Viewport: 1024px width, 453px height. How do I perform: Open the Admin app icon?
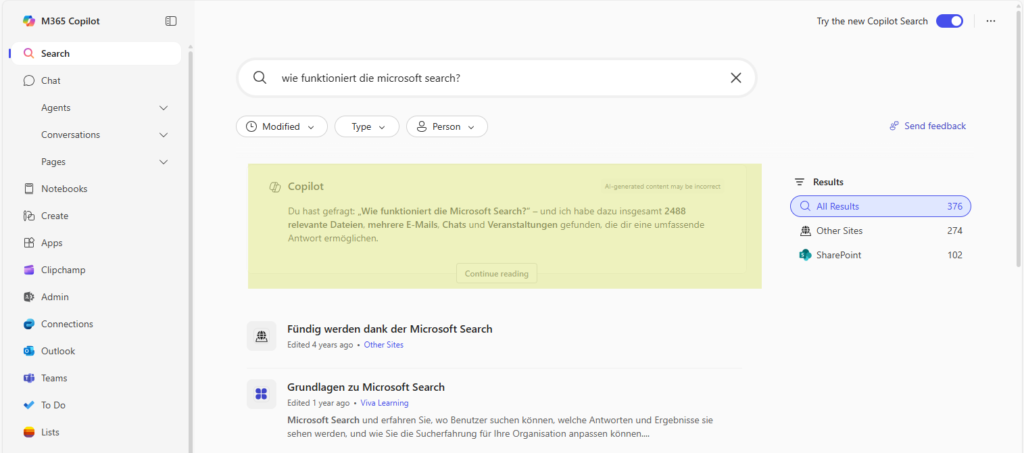[29, 297]
